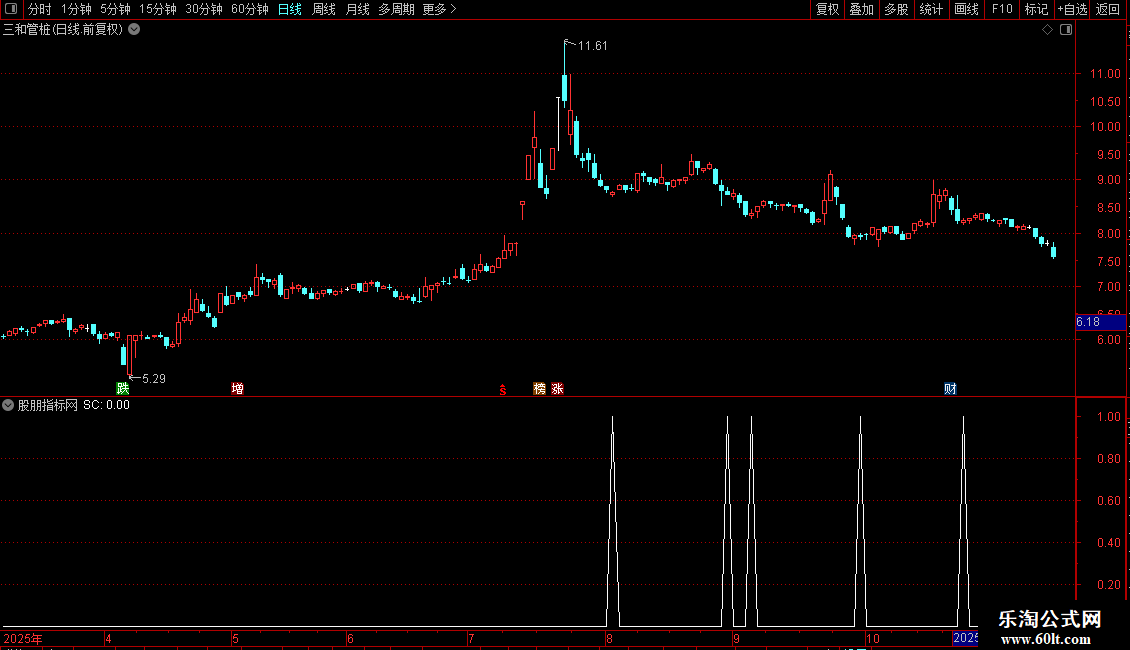
Task: Click the 返回 back button
Action: click(1108, 9)
